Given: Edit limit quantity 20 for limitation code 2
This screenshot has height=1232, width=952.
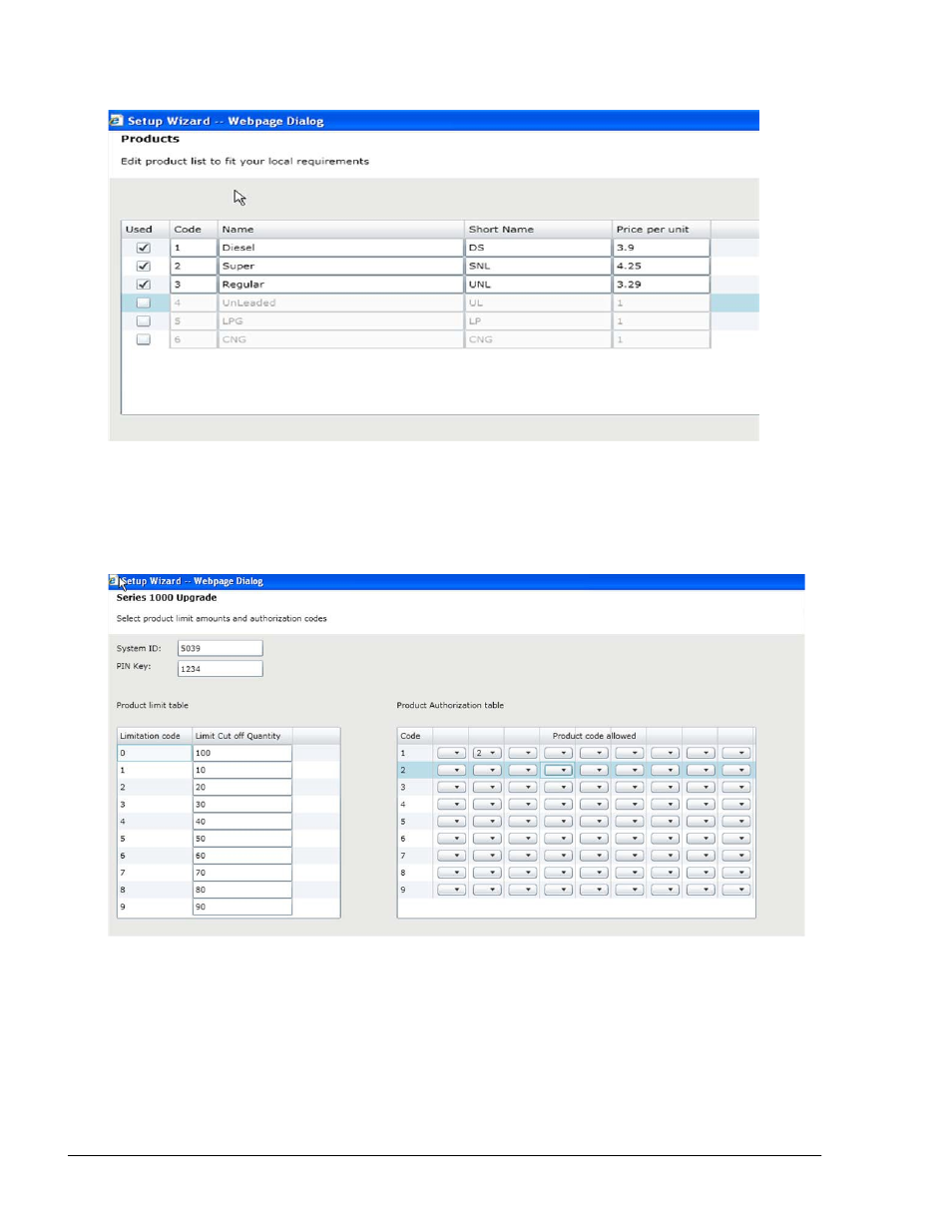Looking at the screenshot, I should (242, 787).
